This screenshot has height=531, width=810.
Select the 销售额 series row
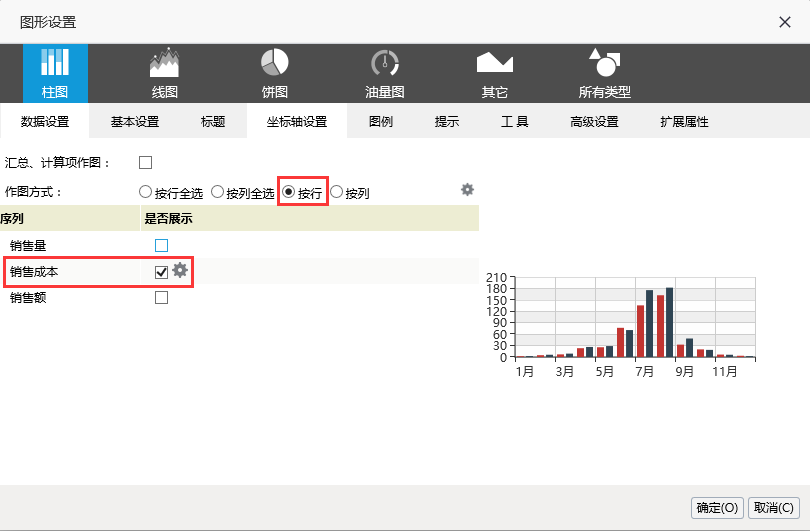(240, 298)
